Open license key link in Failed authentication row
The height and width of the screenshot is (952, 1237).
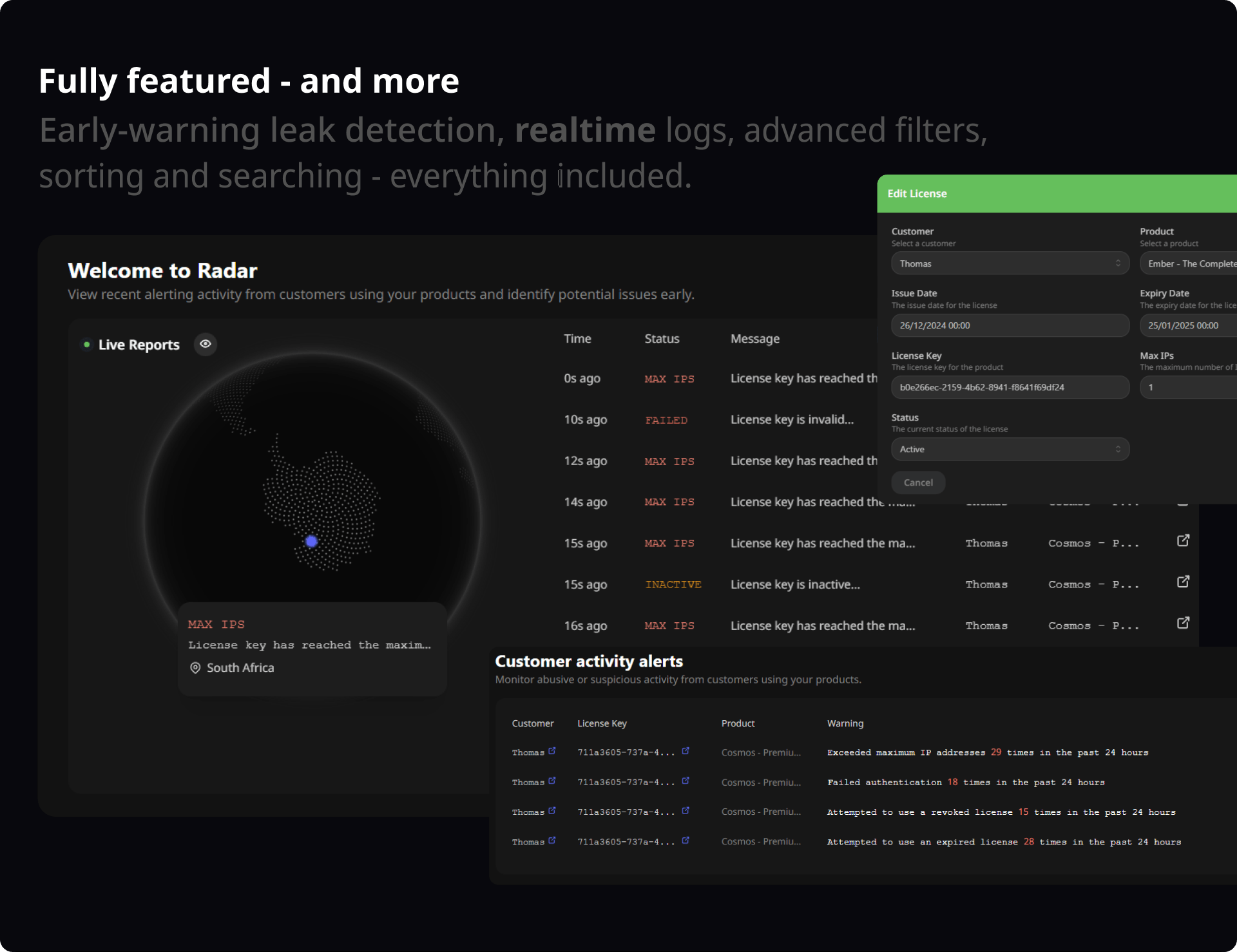point(686,781)
